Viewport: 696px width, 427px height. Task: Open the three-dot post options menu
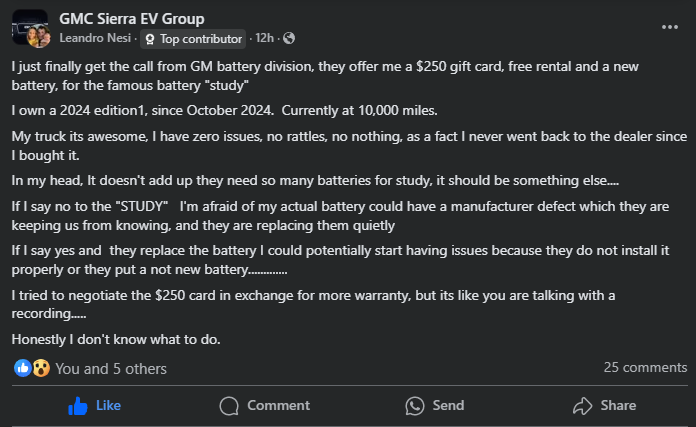coord(668,25)
